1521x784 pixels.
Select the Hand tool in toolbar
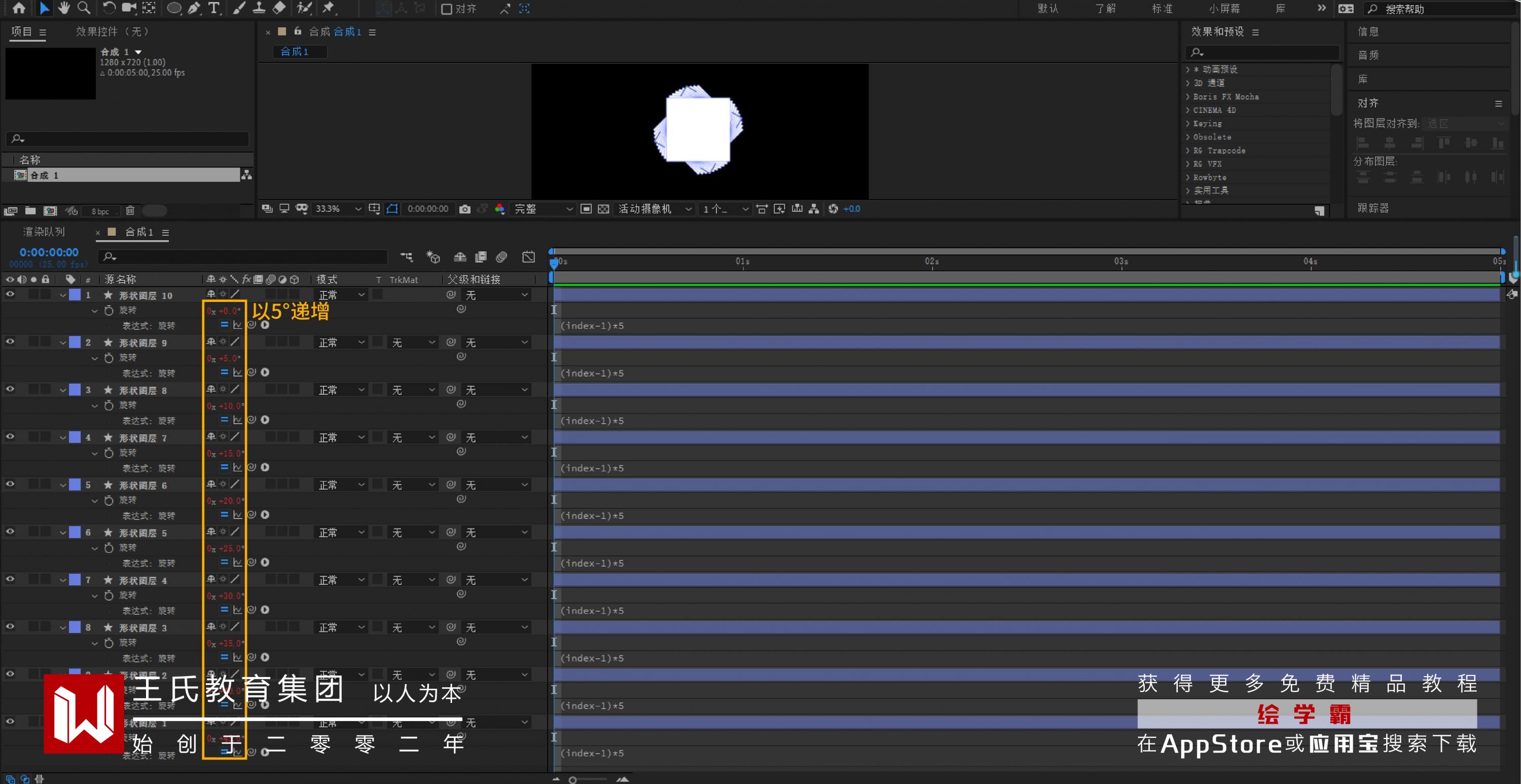click(64, 8)
